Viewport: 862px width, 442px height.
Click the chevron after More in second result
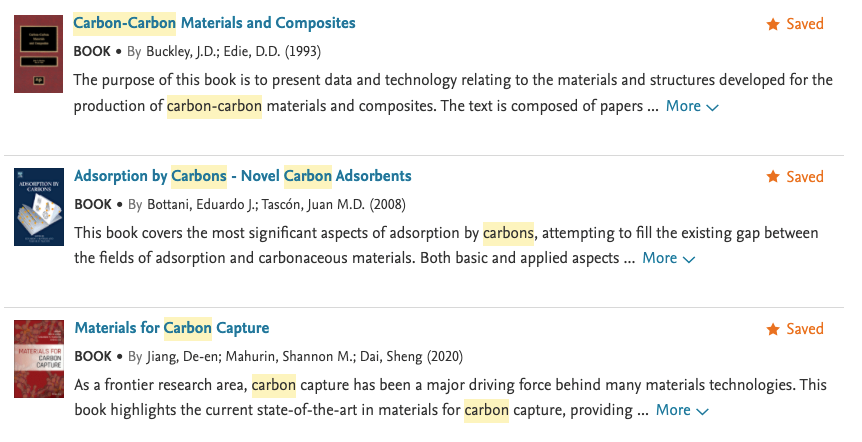[689, 259]
